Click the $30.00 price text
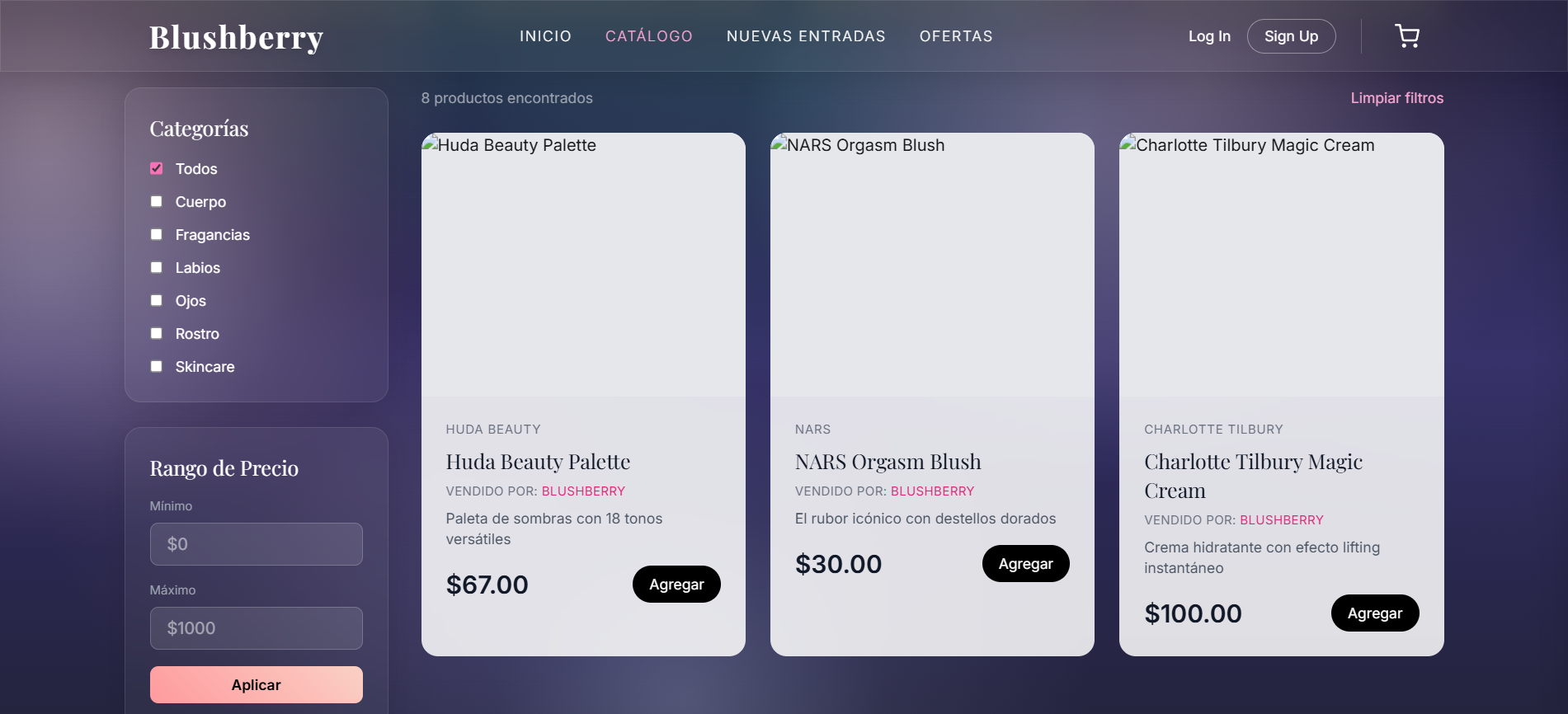1568x714 pixels. coord(838,564)
